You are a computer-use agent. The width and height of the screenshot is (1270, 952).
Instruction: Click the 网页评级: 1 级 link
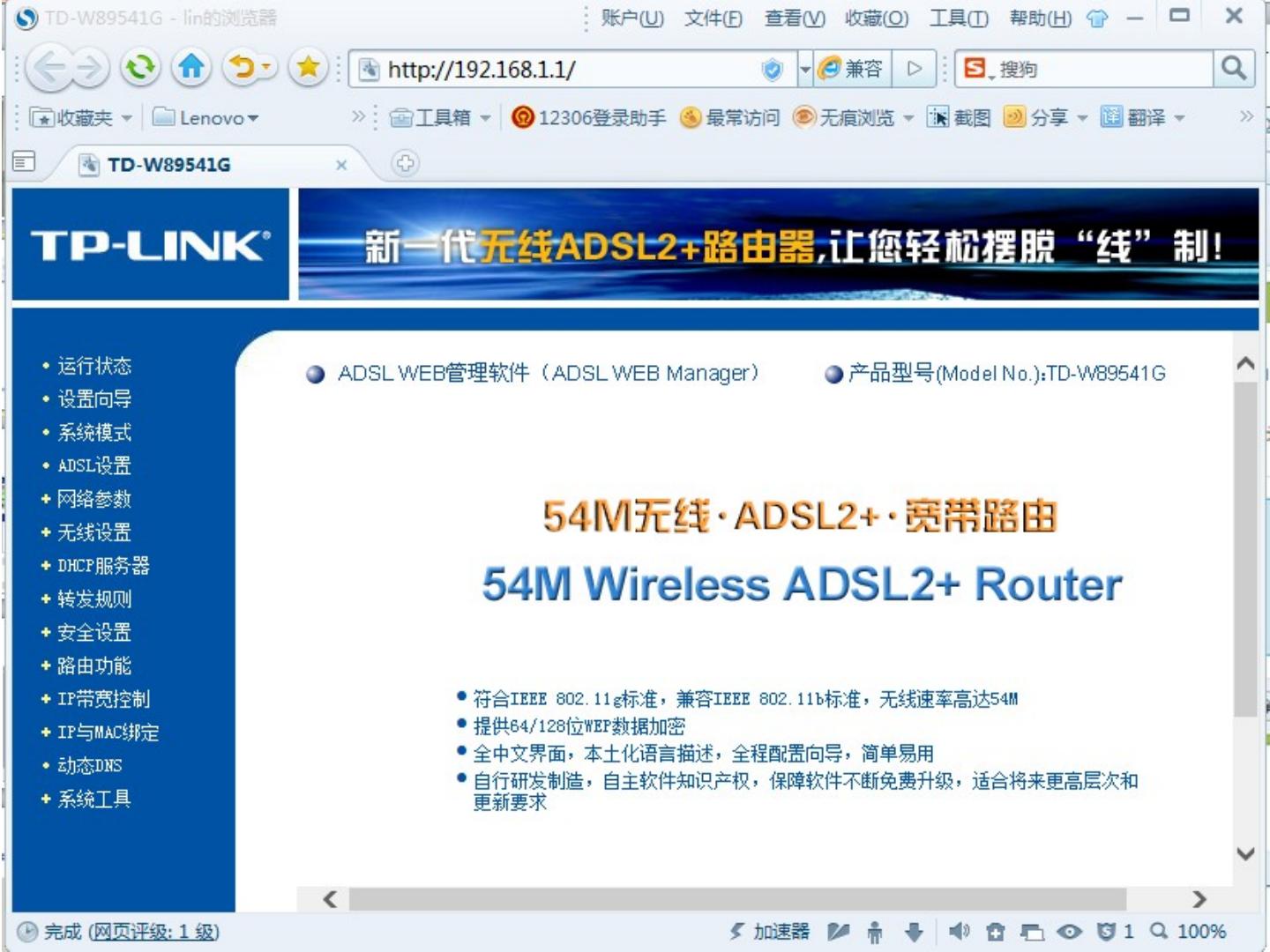(153, 932)
